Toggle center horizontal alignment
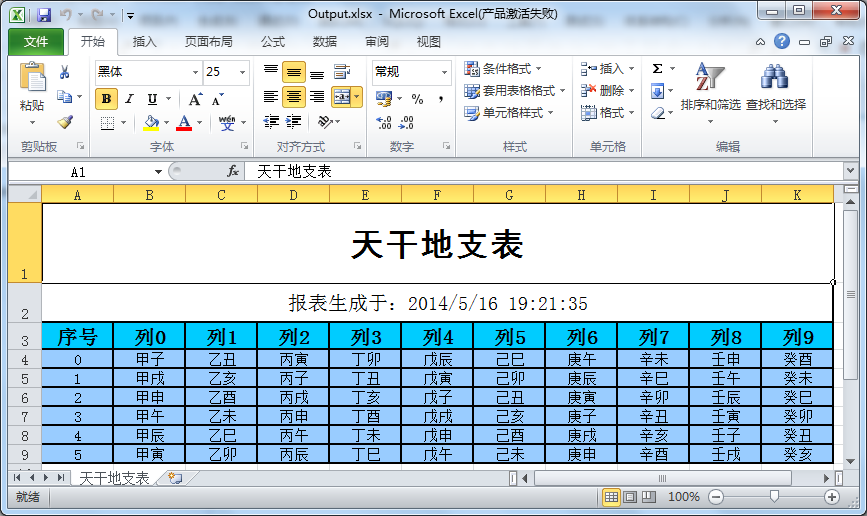The height and width of the screenshot is (516, 867). tap(294, 97)
